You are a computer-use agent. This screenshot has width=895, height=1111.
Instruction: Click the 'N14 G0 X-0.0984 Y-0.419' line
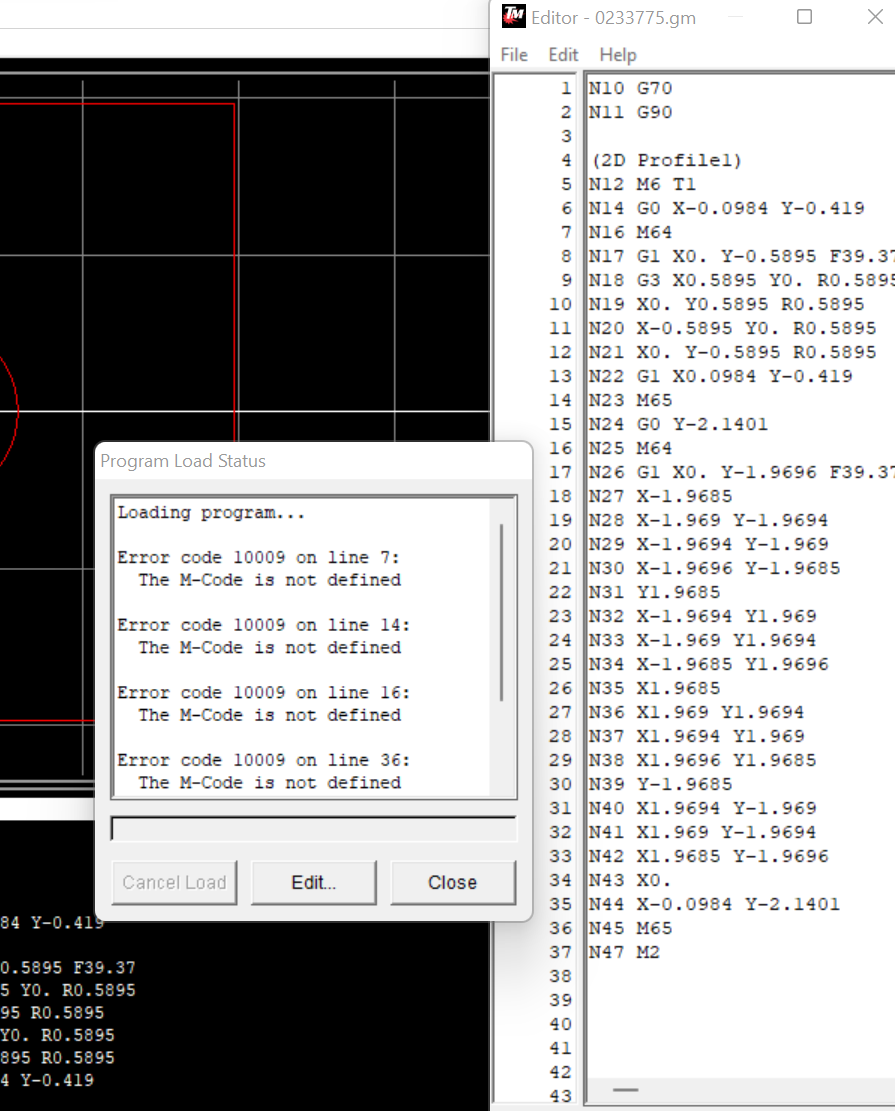727,208
